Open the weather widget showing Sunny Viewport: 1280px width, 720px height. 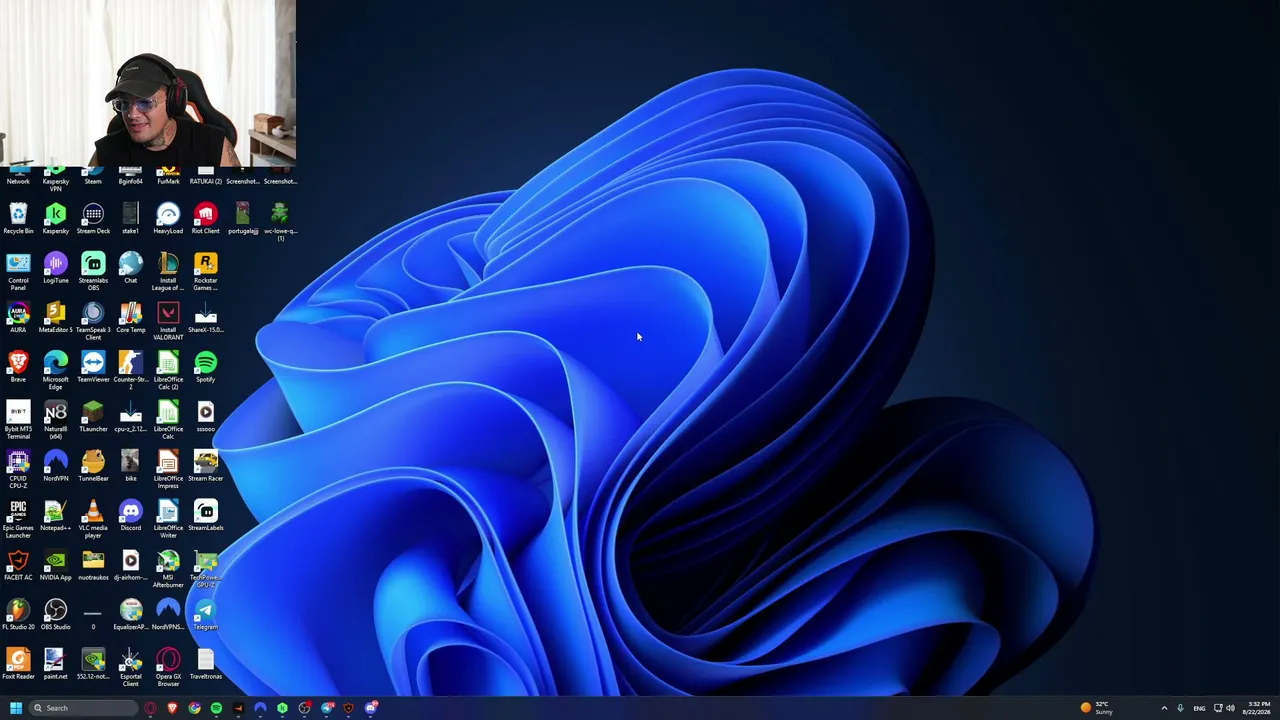[x=1097, y=708]
